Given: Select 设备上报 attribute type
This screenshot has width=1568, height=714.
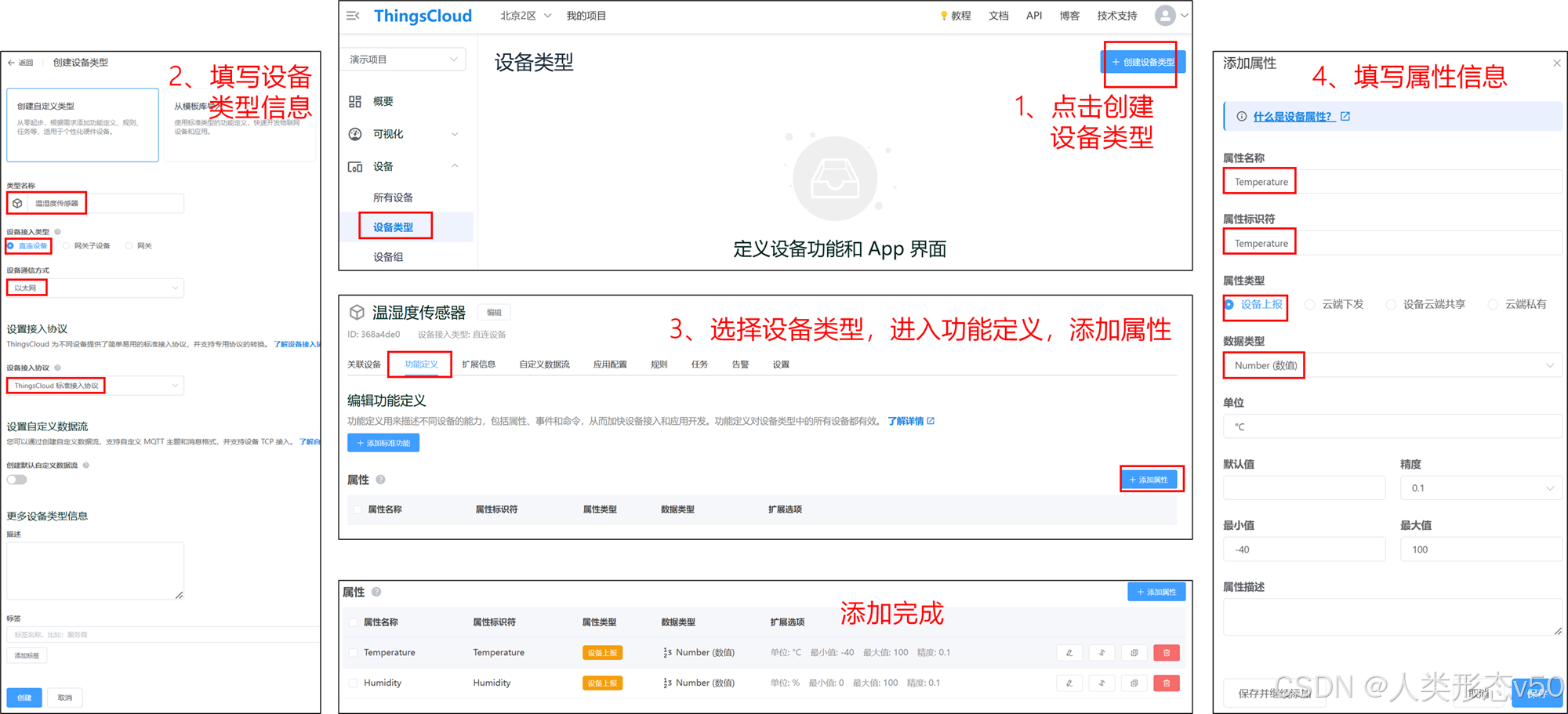Looking at the screenshot, I should point(1229,305).
